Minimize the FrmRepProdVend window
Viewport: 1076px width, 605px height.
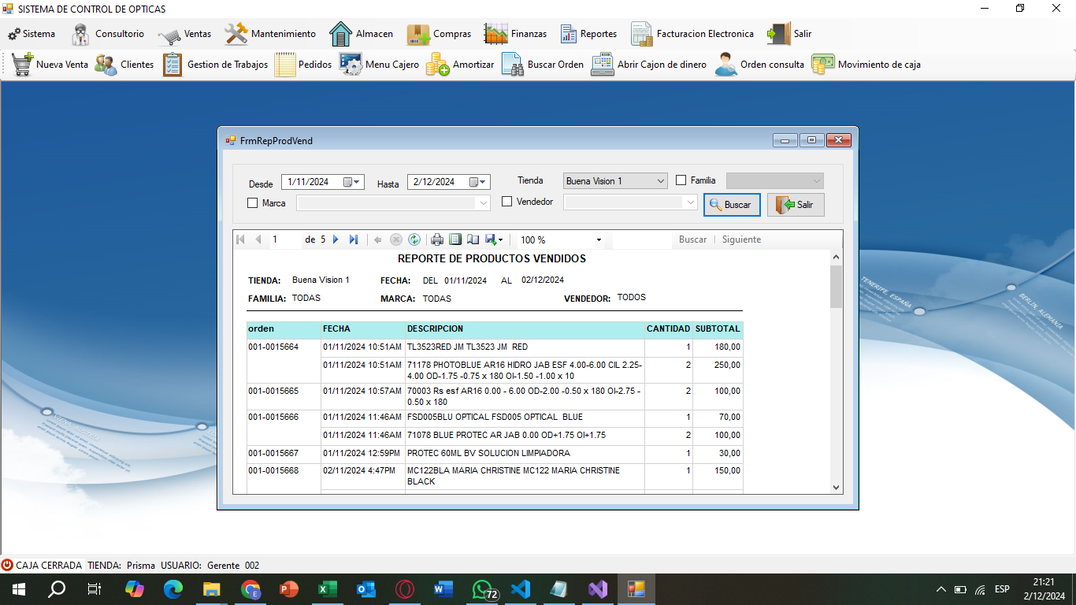(785, 140)
